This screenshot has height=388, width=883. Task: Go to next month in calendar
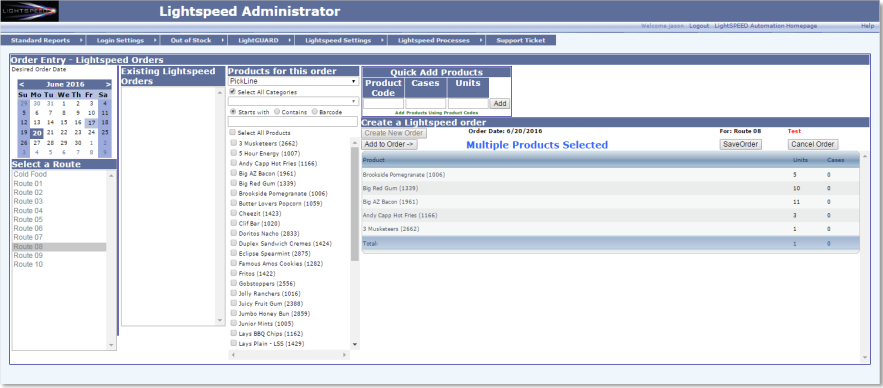(x=108, y=84)
